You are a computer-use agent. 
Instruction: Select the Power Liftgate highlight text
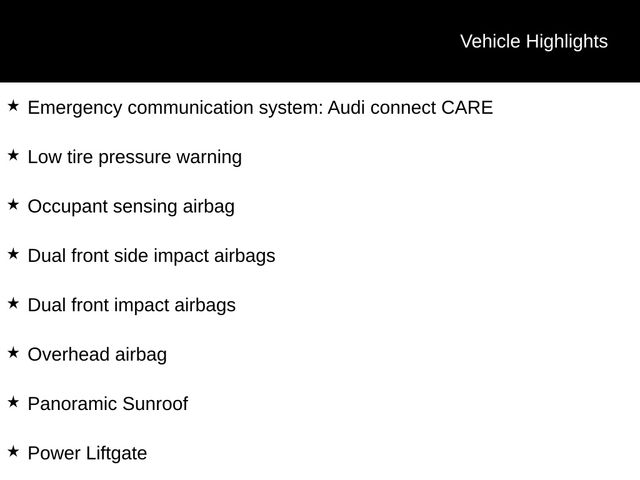point(87,453)
